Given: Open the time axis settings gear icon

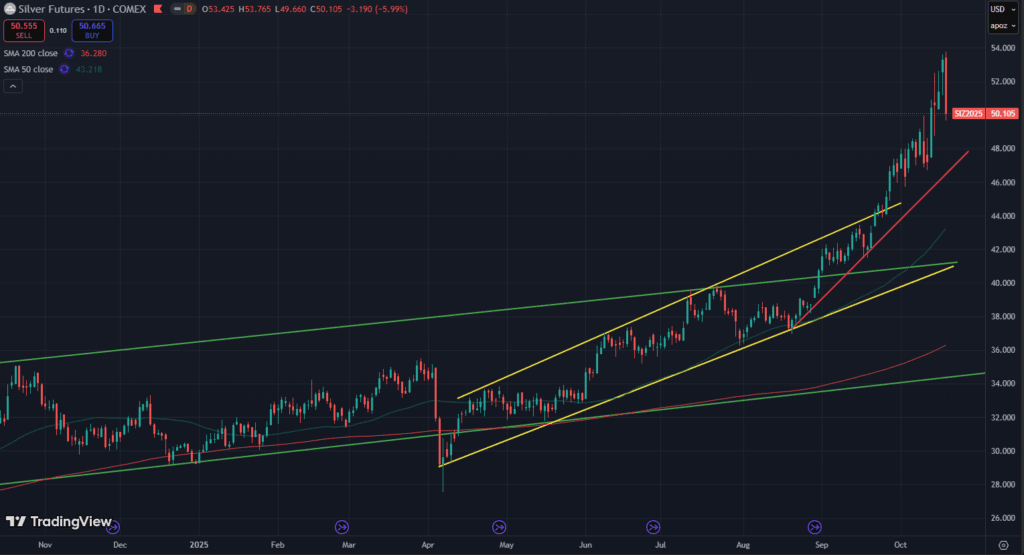Looking at the screenshot, I should click(x=1003, y=544).
